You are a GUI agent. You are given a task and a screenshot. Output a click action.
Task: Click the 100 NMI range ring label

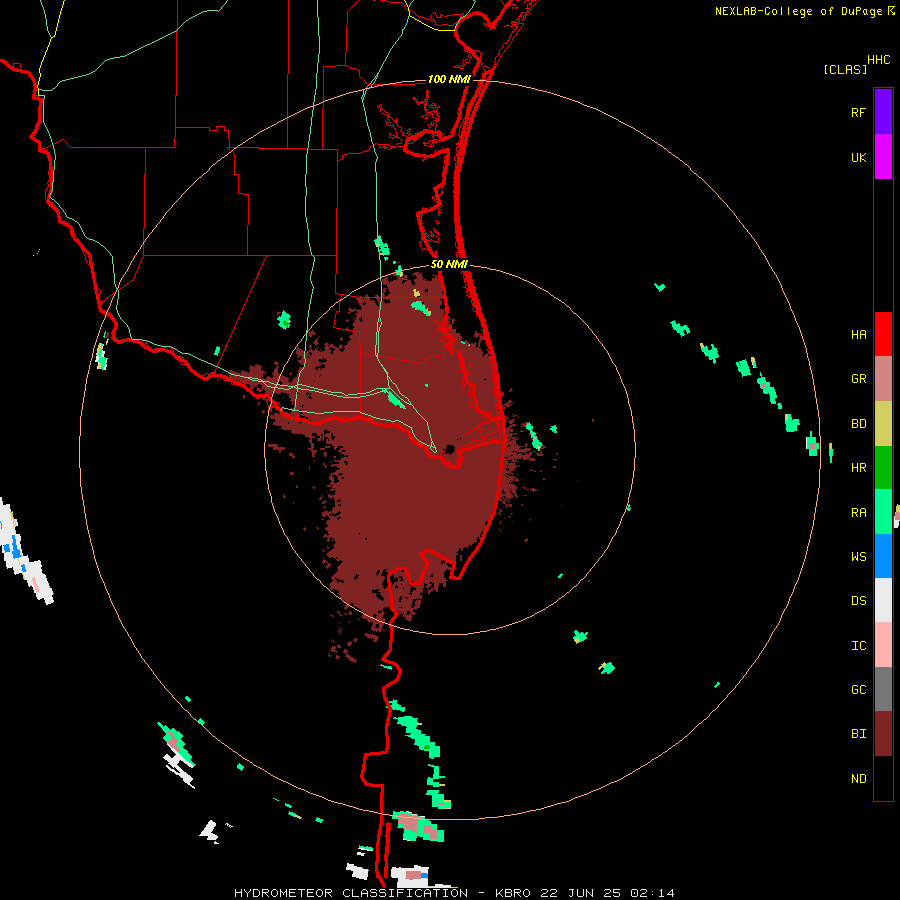pyautogui.click(x=449, y=79)
